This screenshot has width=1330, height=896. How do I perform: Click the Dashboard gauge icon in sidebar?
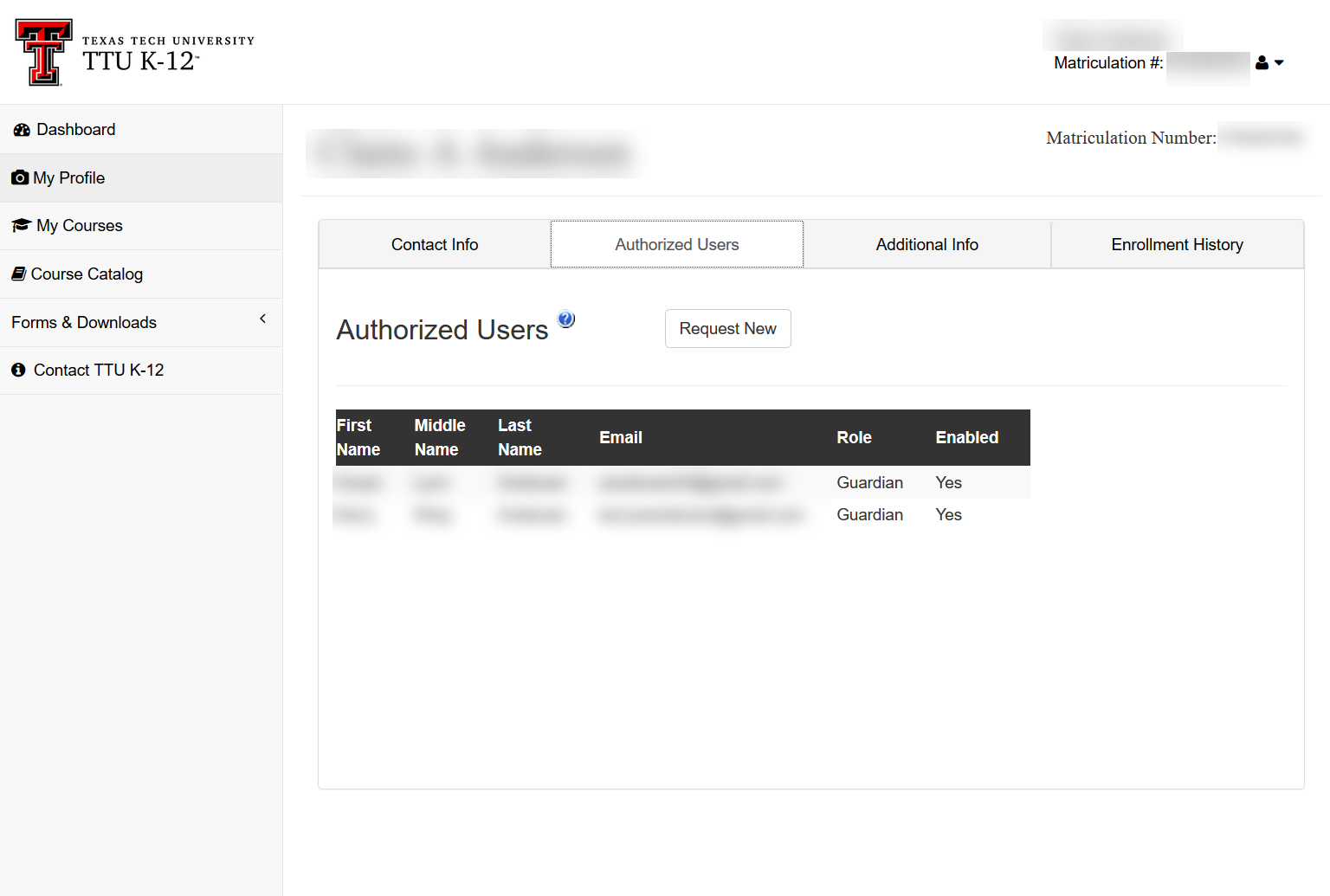[22, 130]
